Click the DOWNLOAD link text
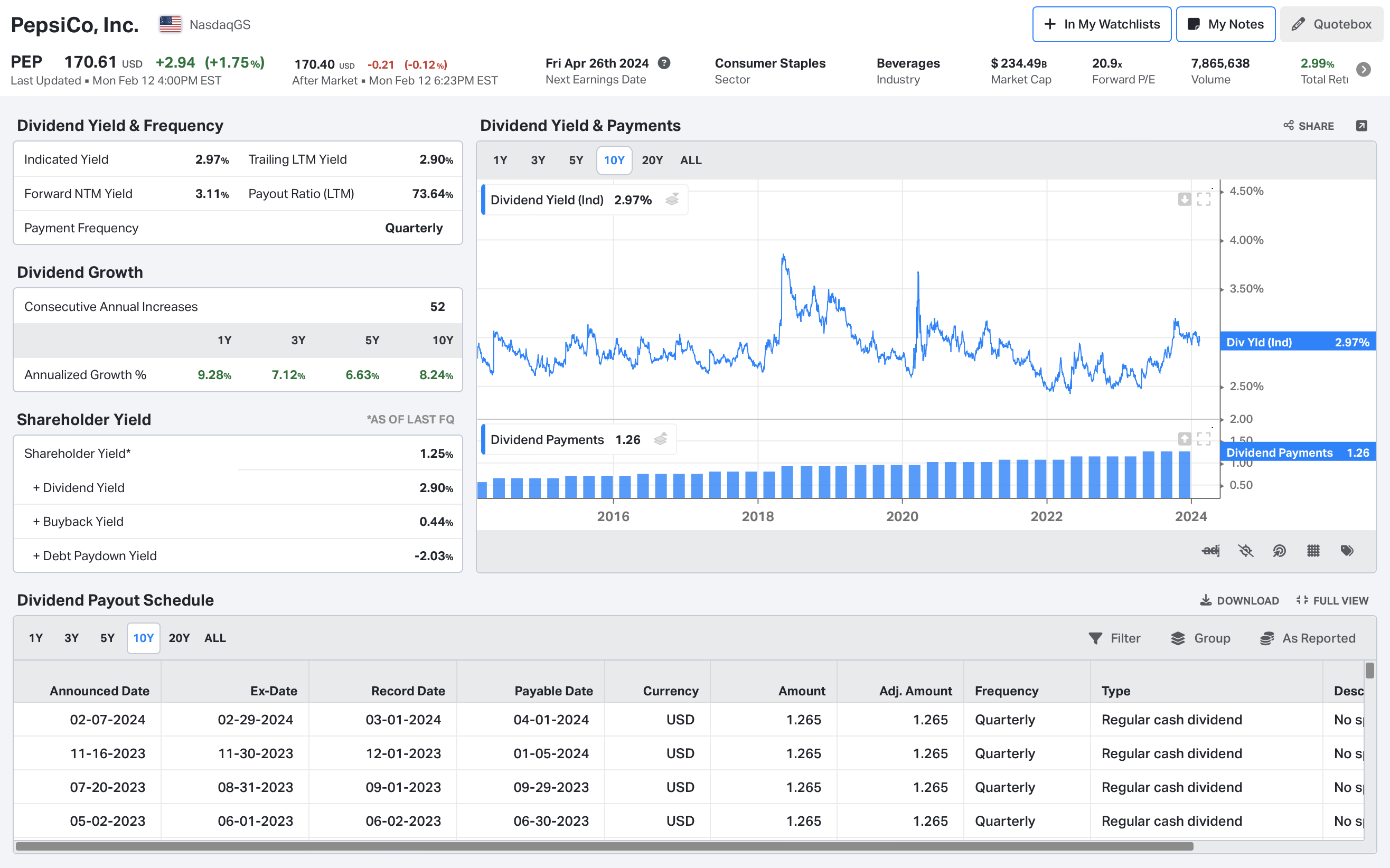Image resolution: width=1390 pixels, height=868 pixels. coord(1247,600)
